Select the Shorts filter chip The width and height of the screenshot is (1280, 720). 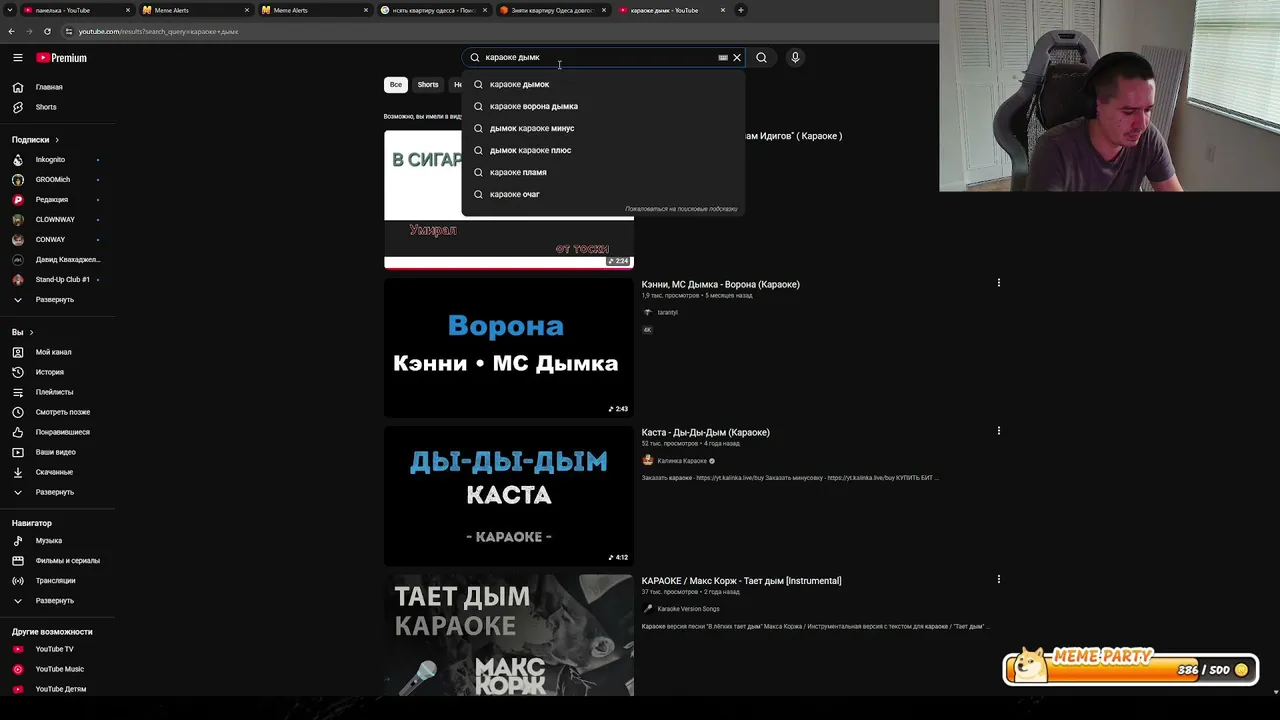(x=428, y=85)
